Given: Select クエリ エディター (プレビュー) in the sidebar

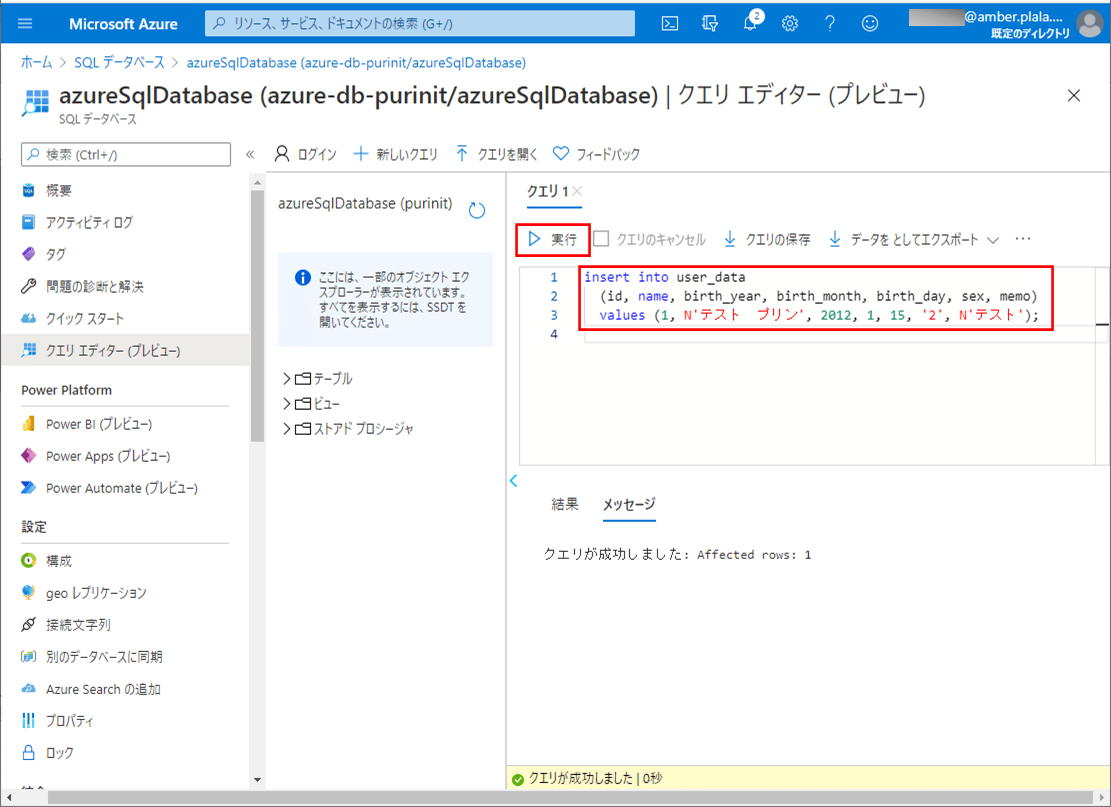Looking at the screenshot, I should 125,350.
